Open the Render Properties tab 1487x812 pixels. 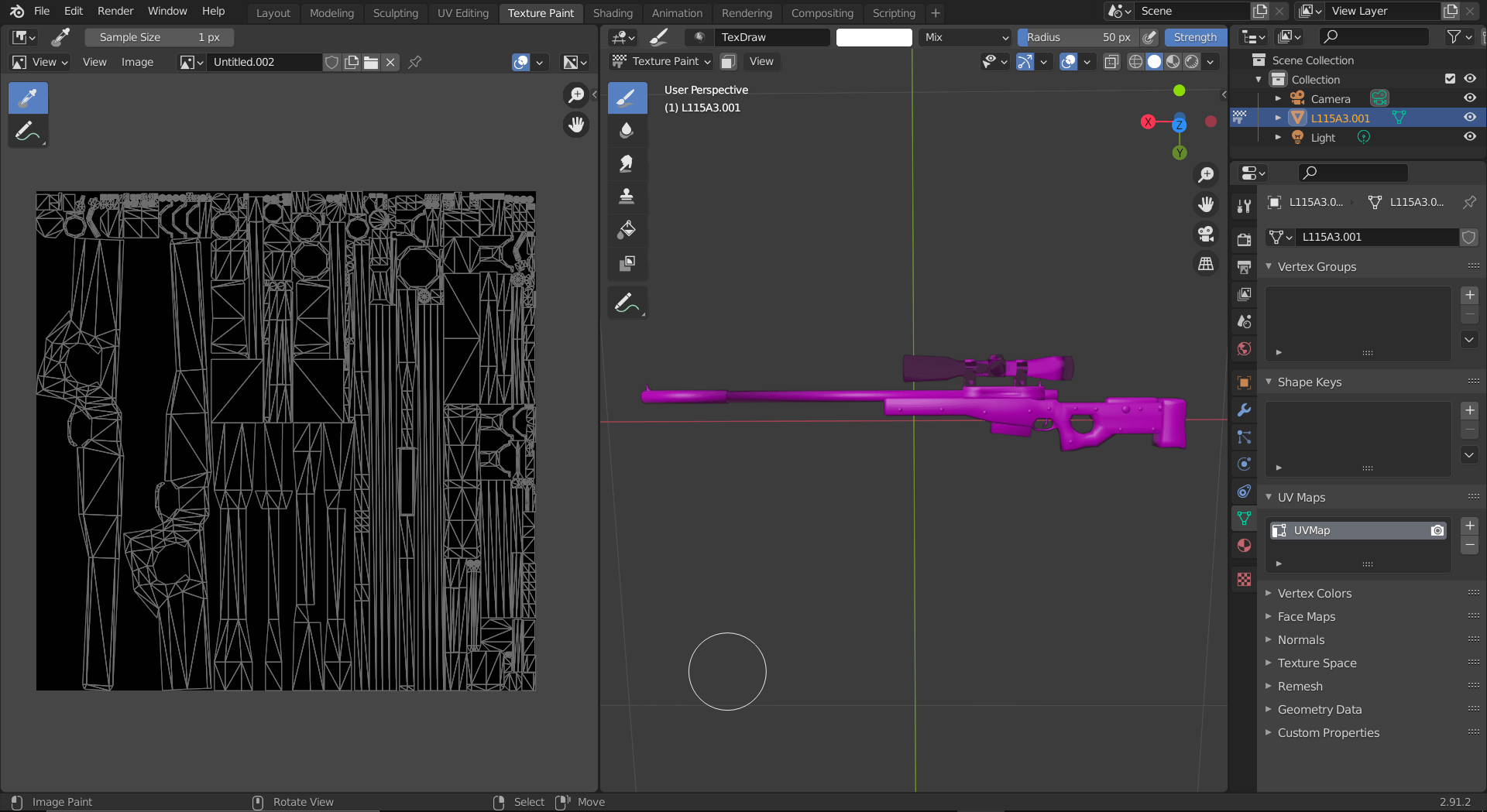(x=1244, y=238)
